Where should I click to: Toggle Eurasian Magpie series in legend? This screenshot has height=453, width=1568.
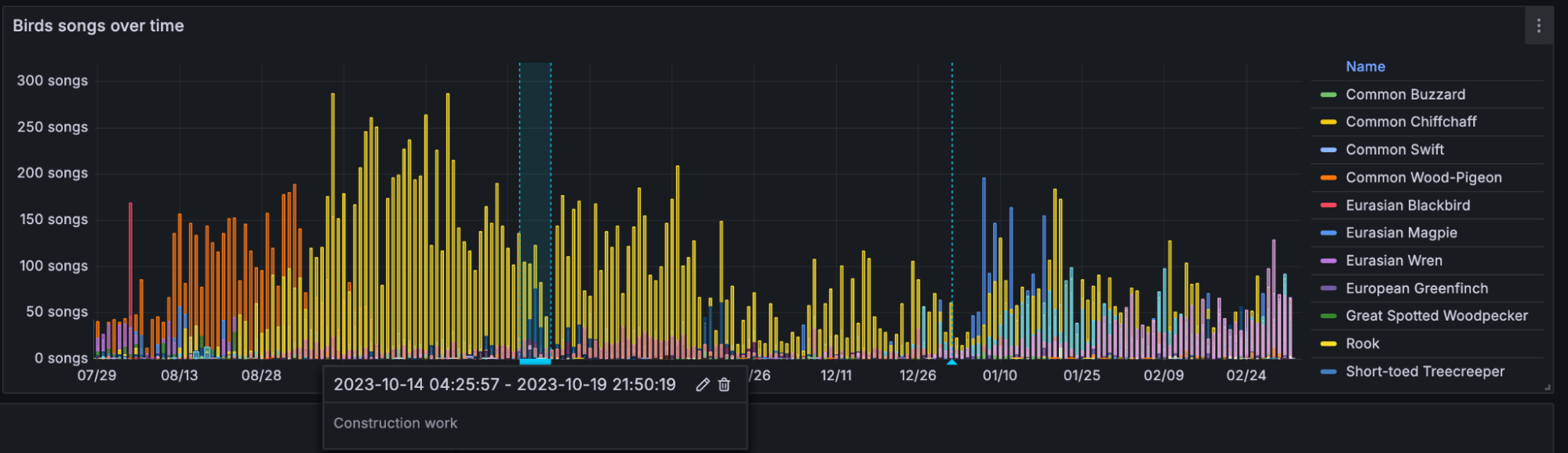(1401, 233)
